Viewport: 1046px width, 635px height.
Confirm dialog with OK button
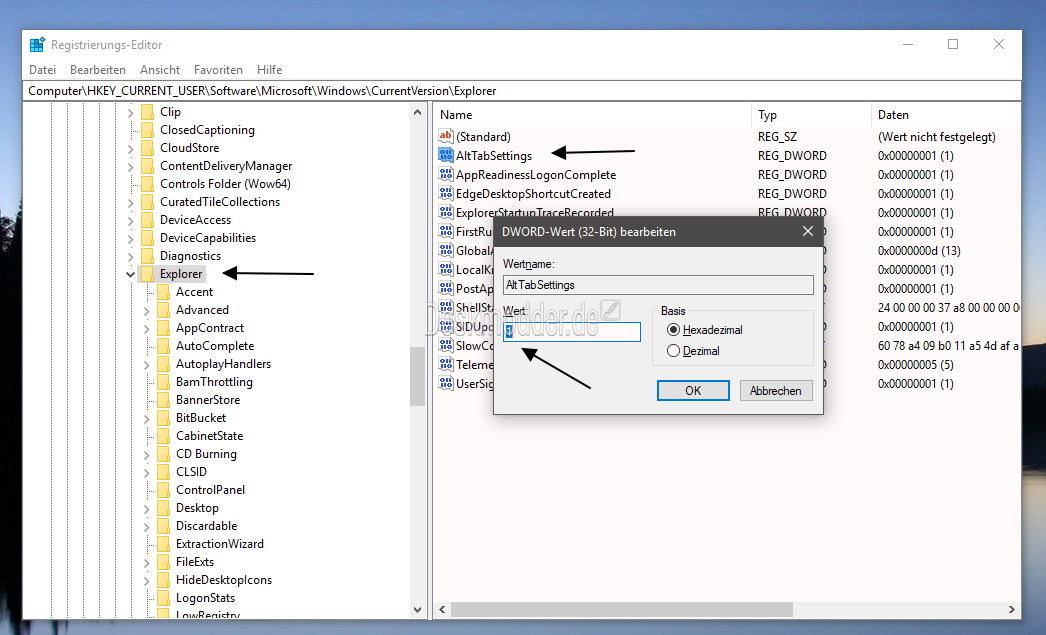tap(693, 390)
